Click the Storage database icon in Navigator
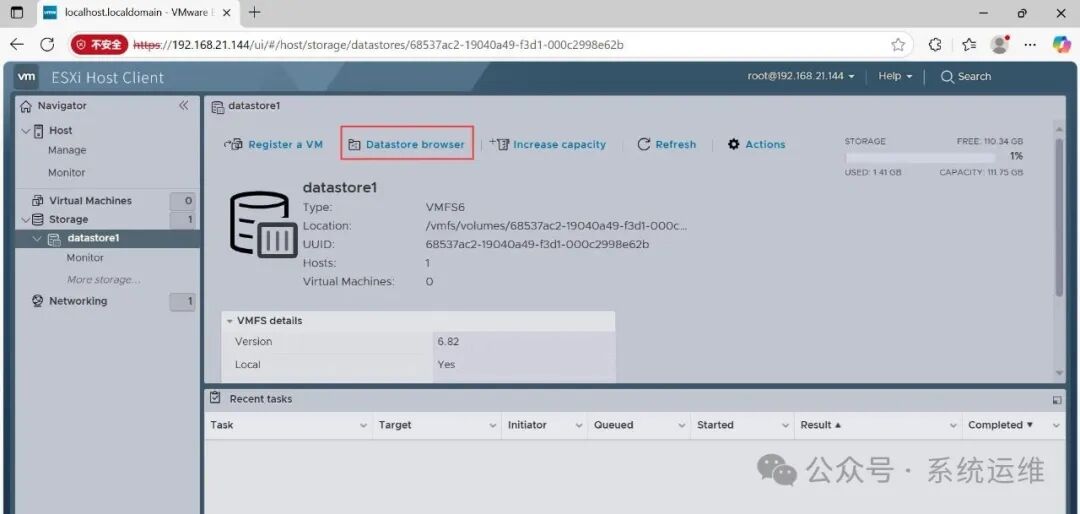 click(38, 220)
